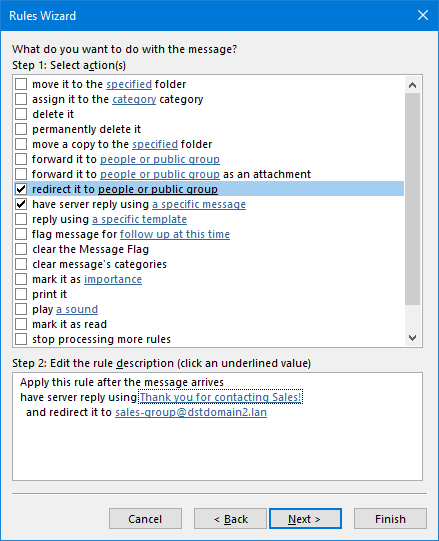Click the actions list scroll-down arrow

pyautogui.click(x=412, y=338)
